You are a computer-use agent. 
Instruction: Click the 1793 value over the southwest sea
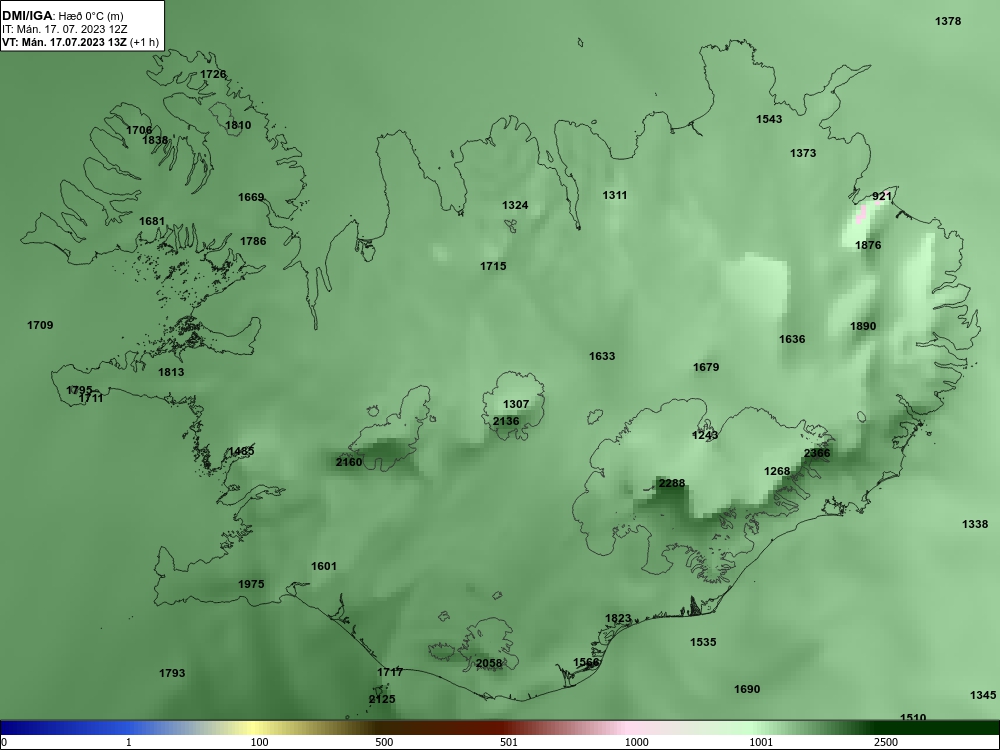click(172, 673)
